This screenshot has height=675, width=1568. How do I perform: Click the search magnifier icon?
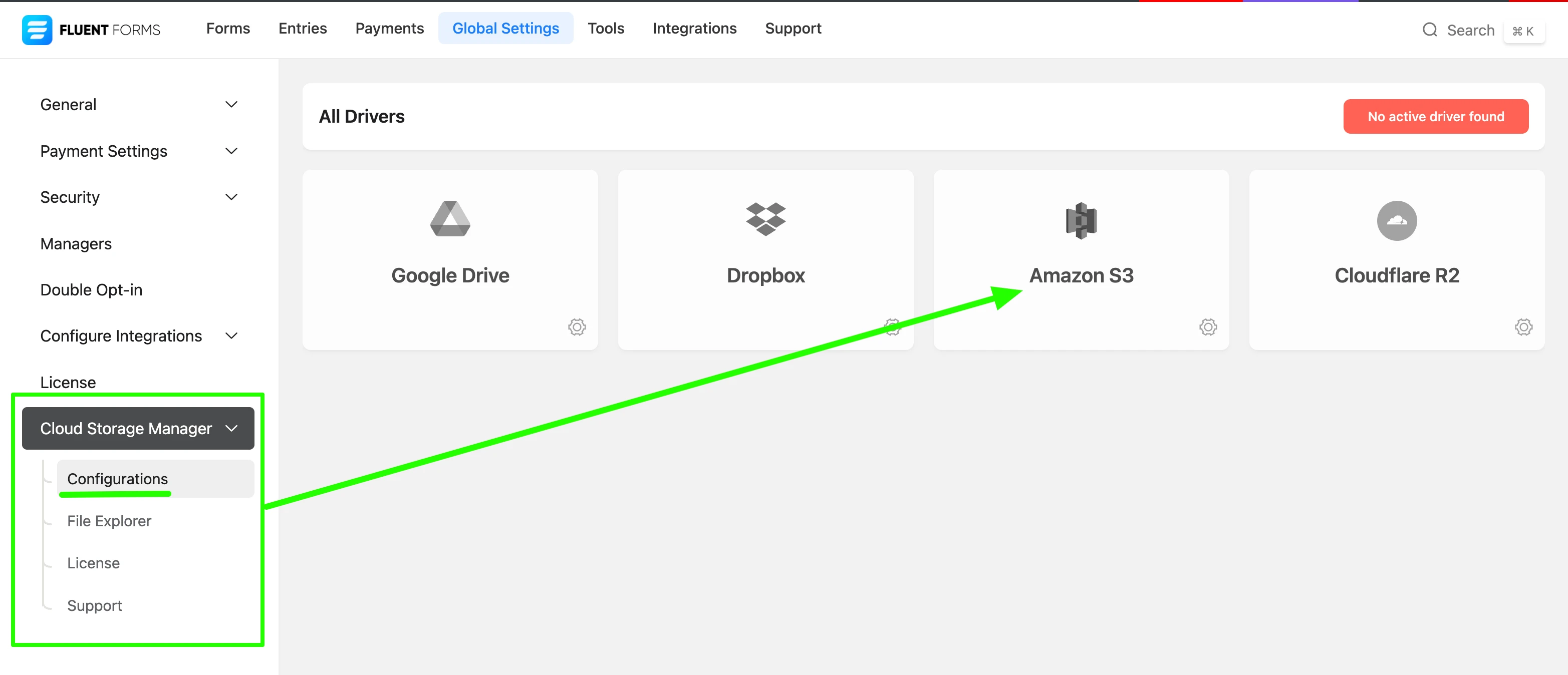(x=1430, y=29)
